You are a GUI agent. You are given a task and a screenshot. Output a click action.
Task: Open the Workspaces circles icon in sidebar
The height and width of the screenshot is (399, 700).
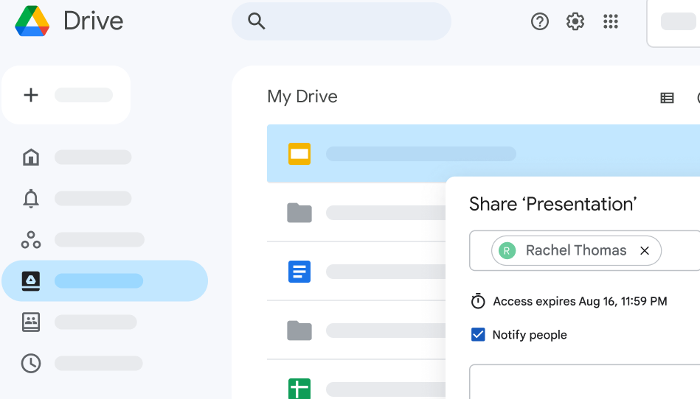tap(31, 240)
